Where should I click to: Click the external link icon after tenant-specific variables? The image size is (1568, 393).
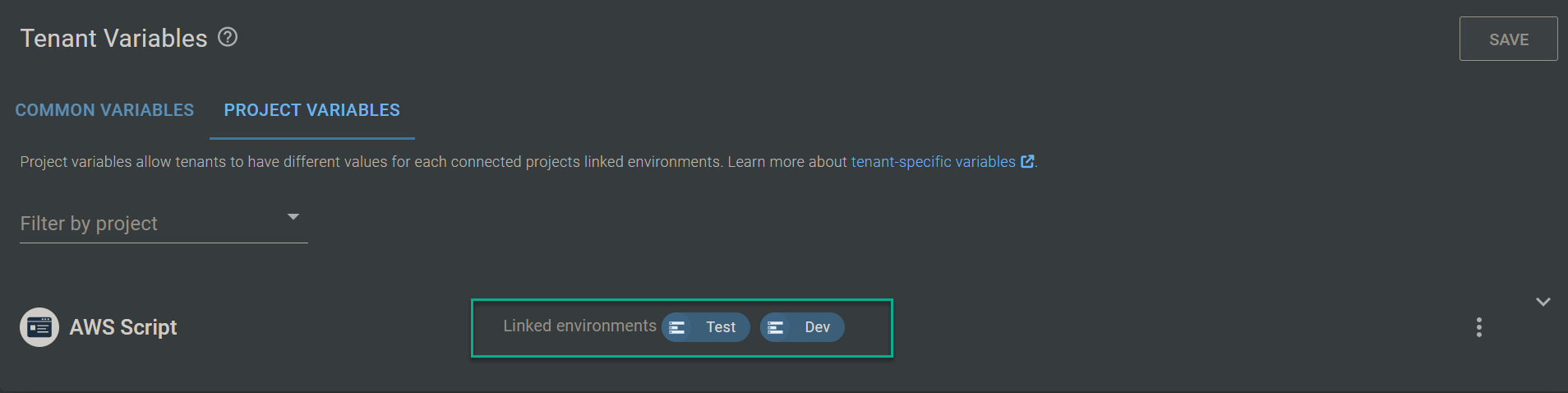tap(1027, 162)
